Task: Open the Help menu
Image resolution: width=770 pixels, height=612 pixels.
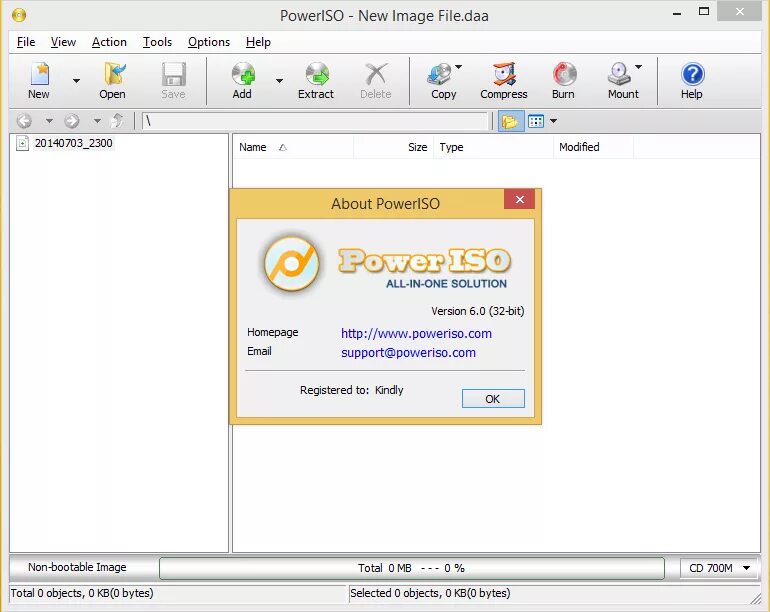Action: point(258,42)
